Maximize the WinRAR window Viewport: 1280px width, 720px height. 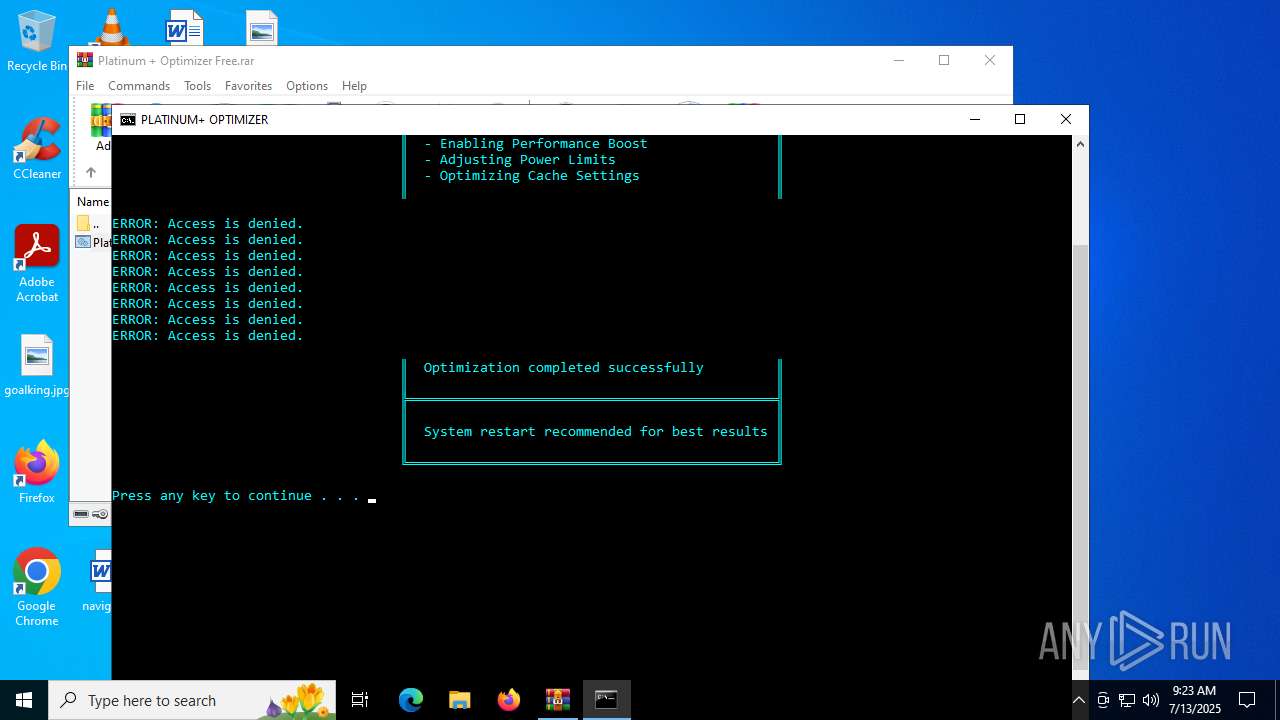[944, 61]
